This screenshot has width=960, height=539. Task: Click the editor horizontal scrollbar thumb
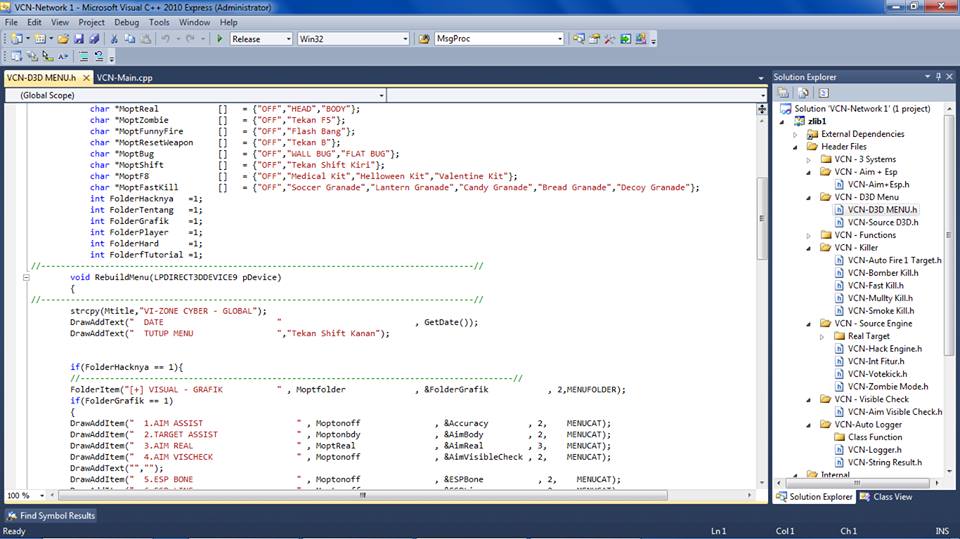point(362,495)
